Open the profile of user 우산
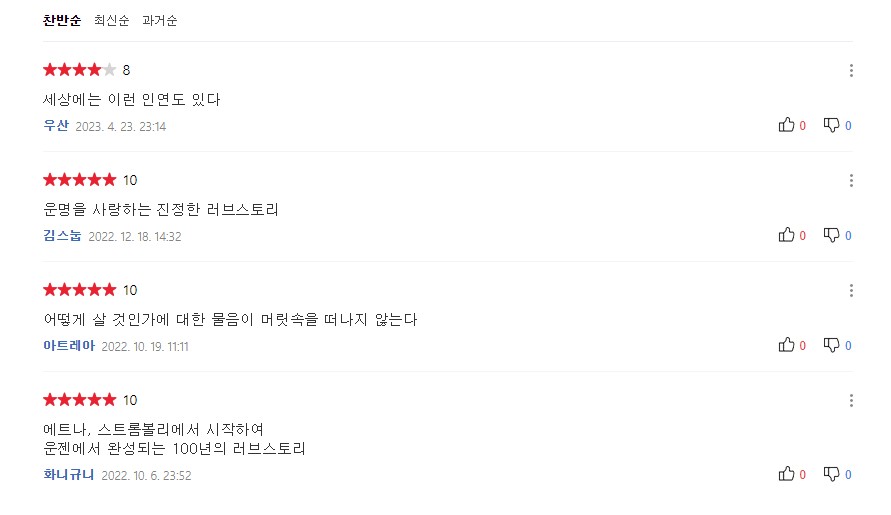The height and width of the screenshot is (515, 891). (x=56, y=126)
